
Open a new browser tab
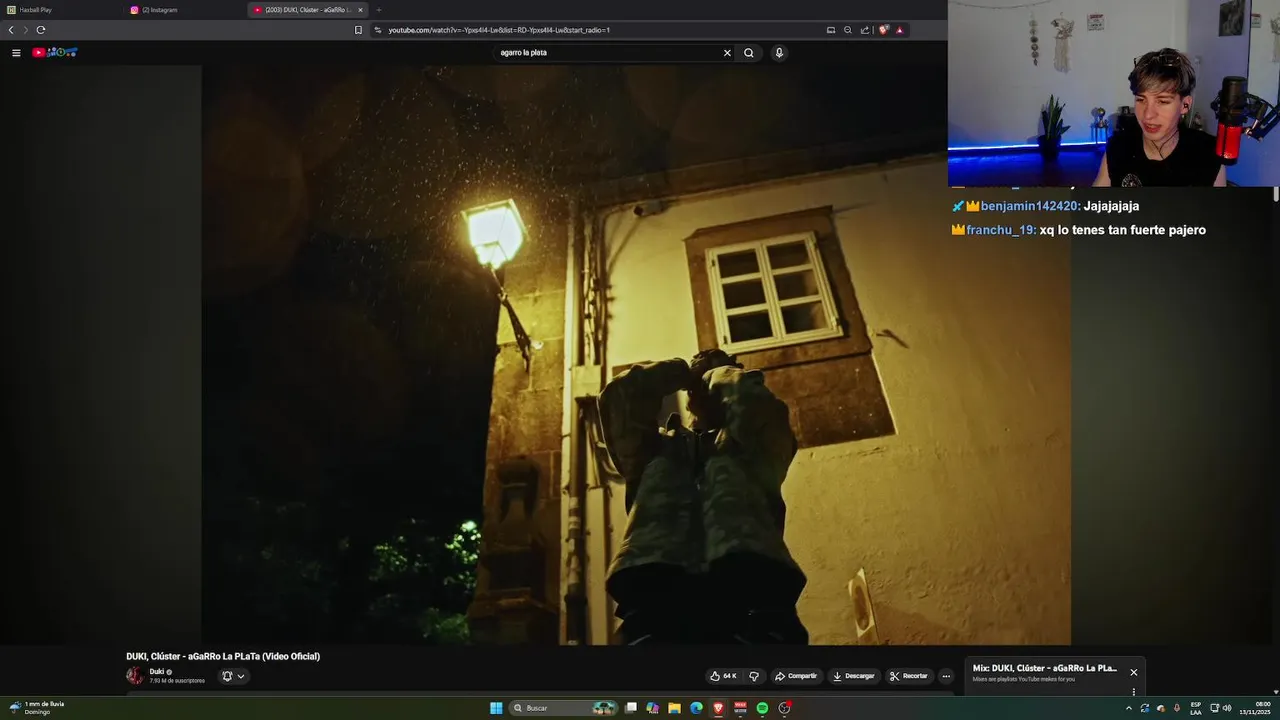point(379,10)
